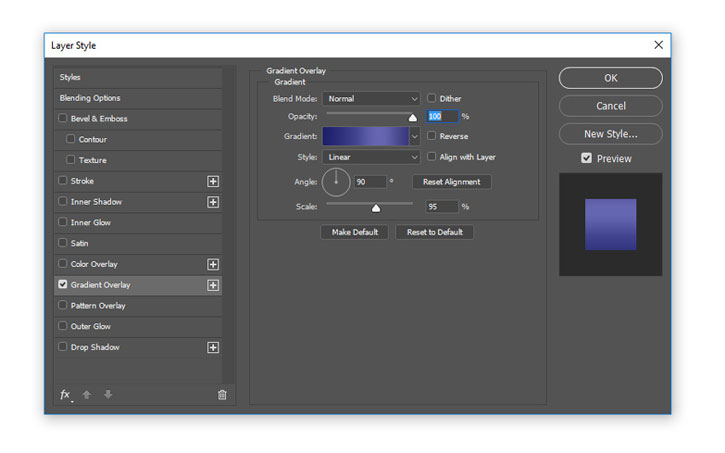Uncheck the Gradient Overlay checkbox
Screen dimensions: 725x453
pyautogui.click(x=63, y=284)
